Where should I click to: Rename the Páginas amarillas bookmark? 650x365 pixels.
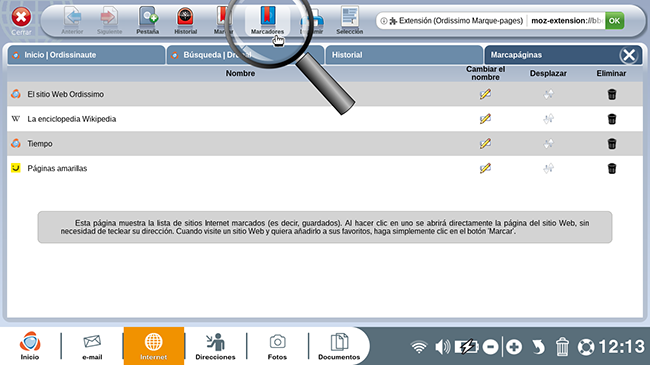tap(485, 168)
